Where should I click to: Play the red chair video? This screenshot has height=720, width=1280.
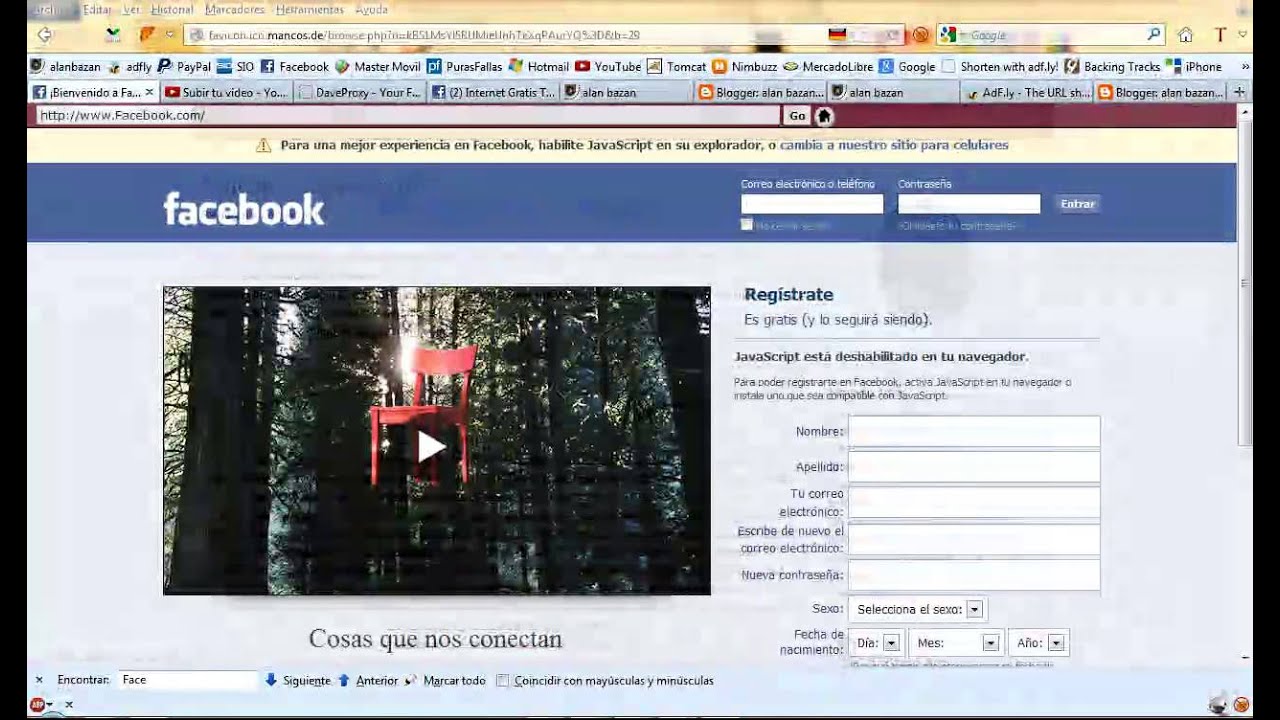click(x=431, y=446)
